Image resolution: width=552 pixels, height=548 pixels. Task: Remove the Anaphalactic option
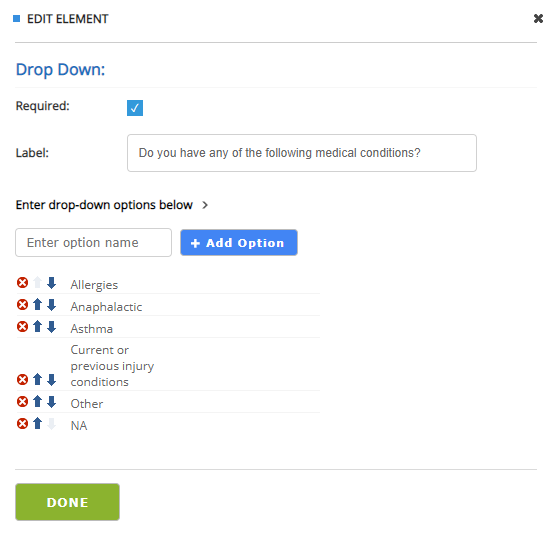coord(23,304)
